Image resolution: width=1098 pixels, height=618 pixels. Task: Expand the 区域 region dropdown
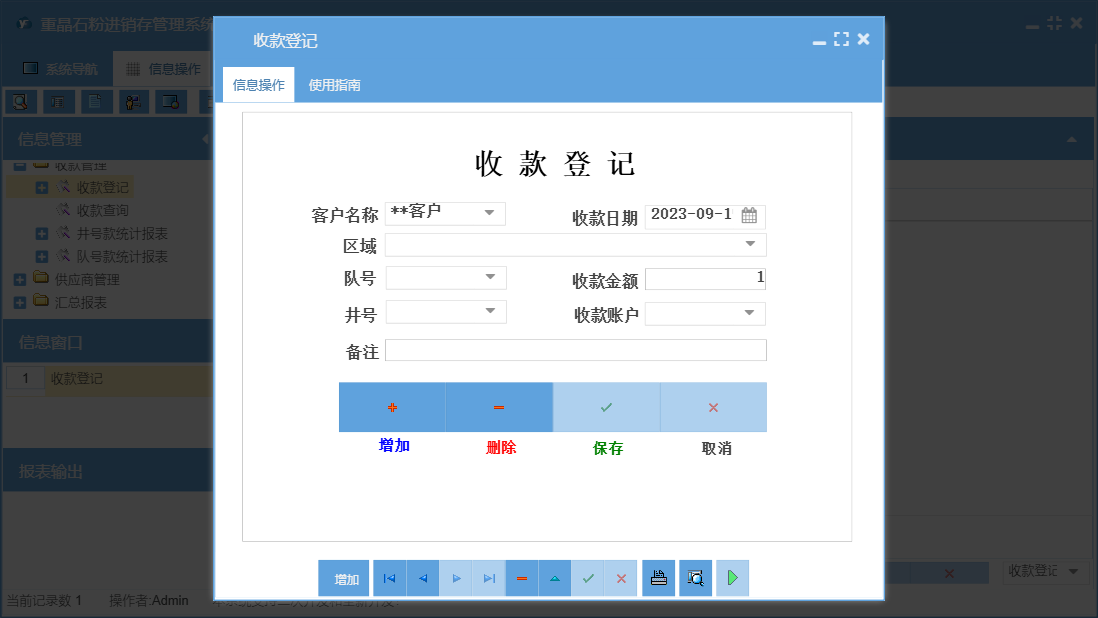click(x=750, y=244)
